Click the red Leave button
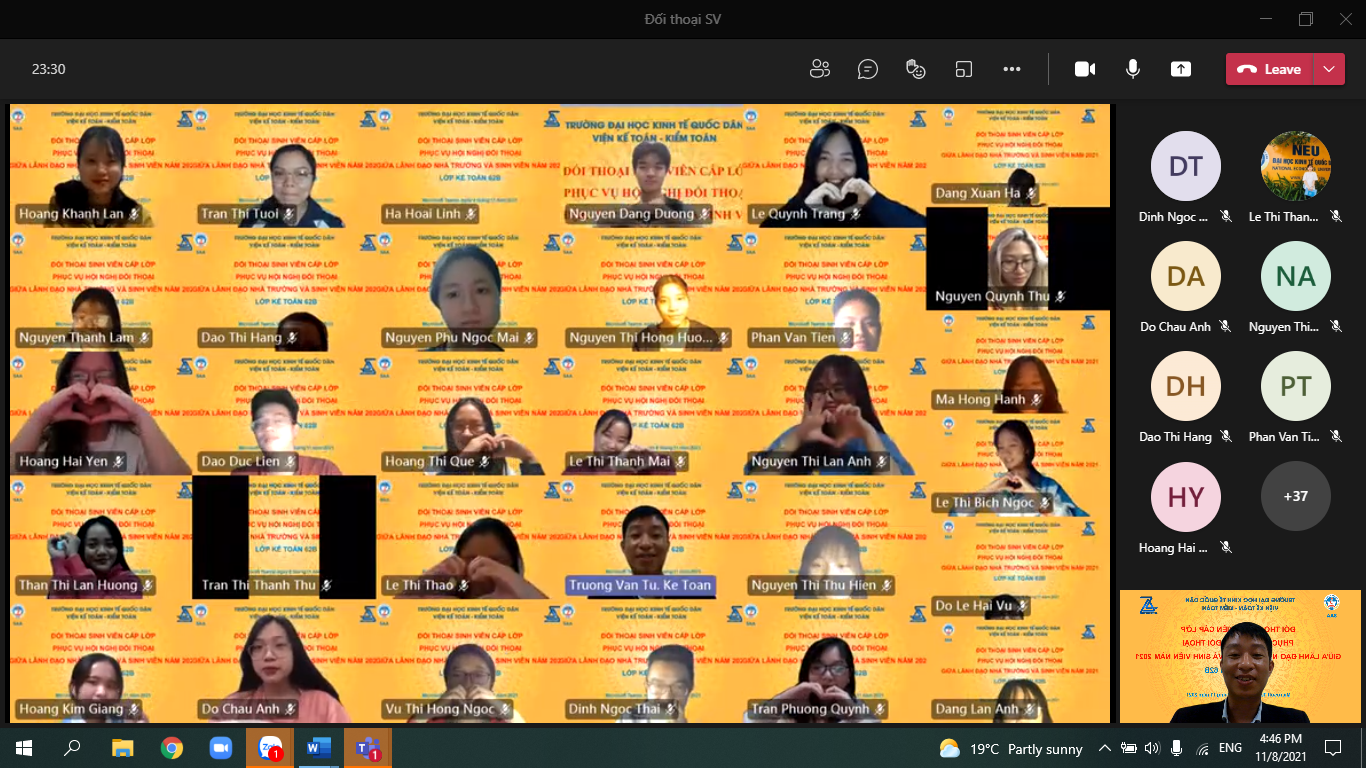 1270,69
